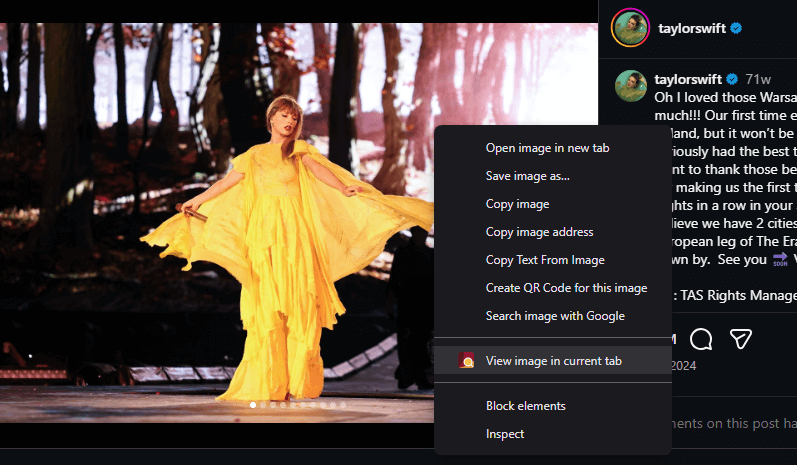Open the comment bubble icon under the post
Image resolution: width=797 pixels, height=465 pixels.
(x=701, y=339)
